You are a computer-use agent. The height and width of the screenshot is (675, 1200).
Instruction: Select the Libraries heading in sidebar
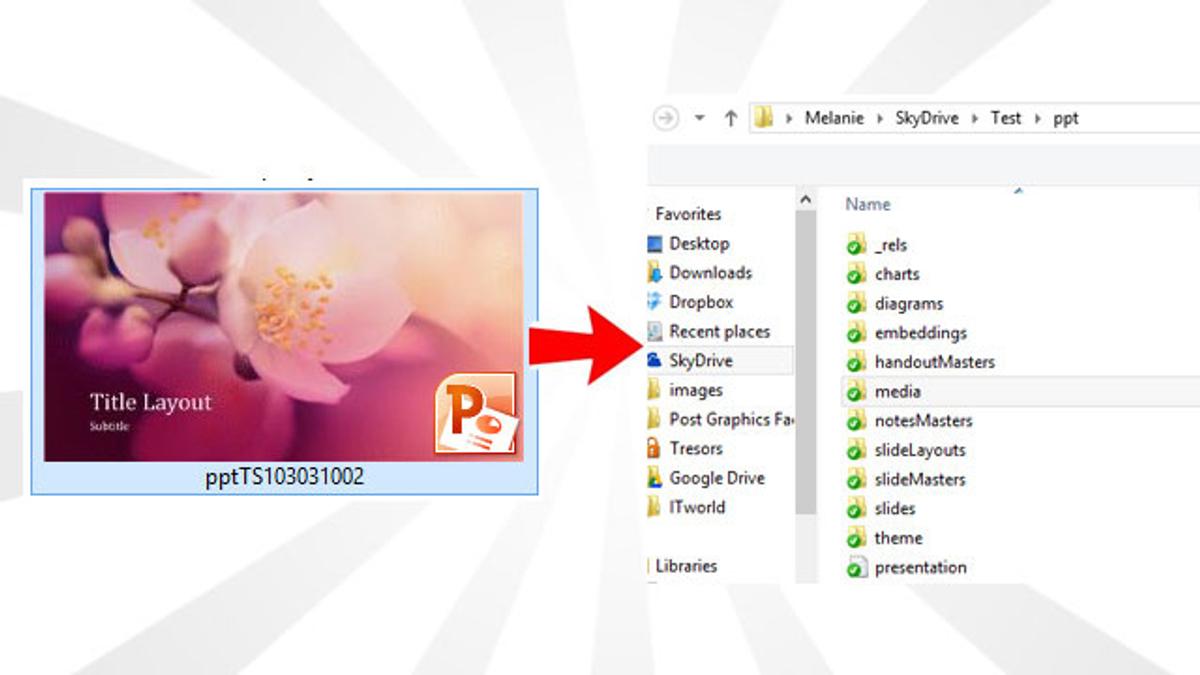click(686, 566)
